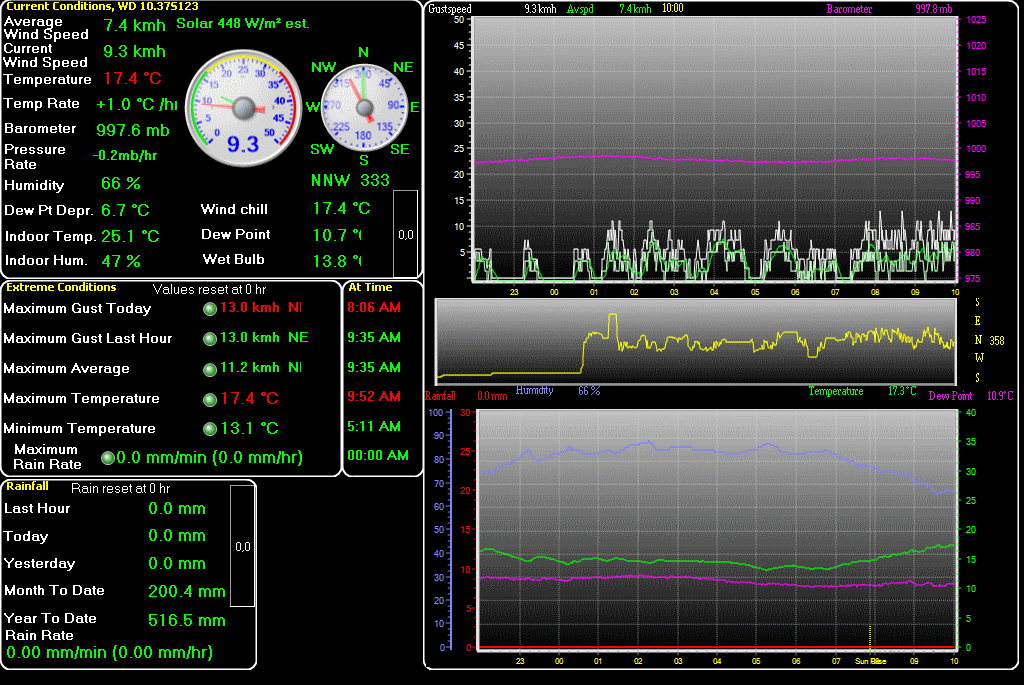Screen dimensions: 1024x685
Task: Click the 5:11 AM time entry
Action: [x=374, y=426]
